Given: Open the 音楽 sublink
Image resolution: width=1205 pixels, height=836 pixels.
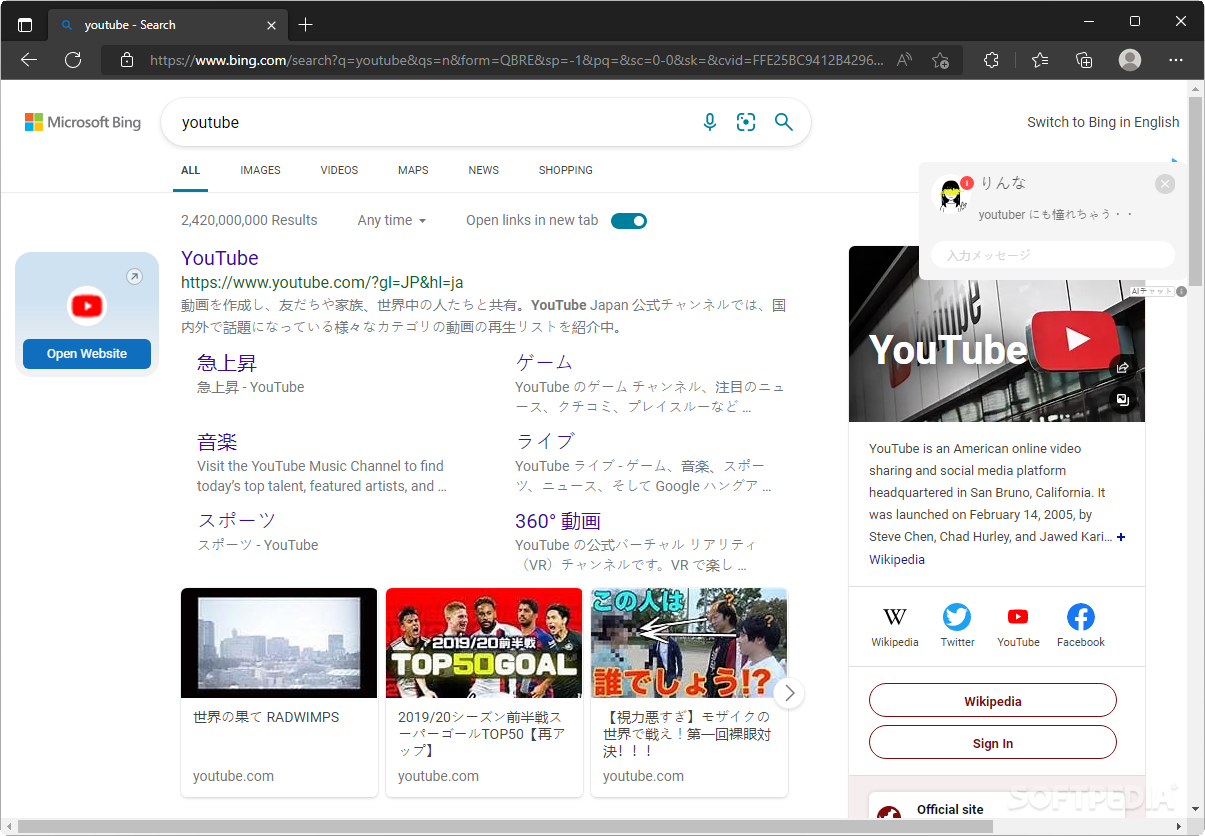Looking at the screenshot, I should coord(217,442).
